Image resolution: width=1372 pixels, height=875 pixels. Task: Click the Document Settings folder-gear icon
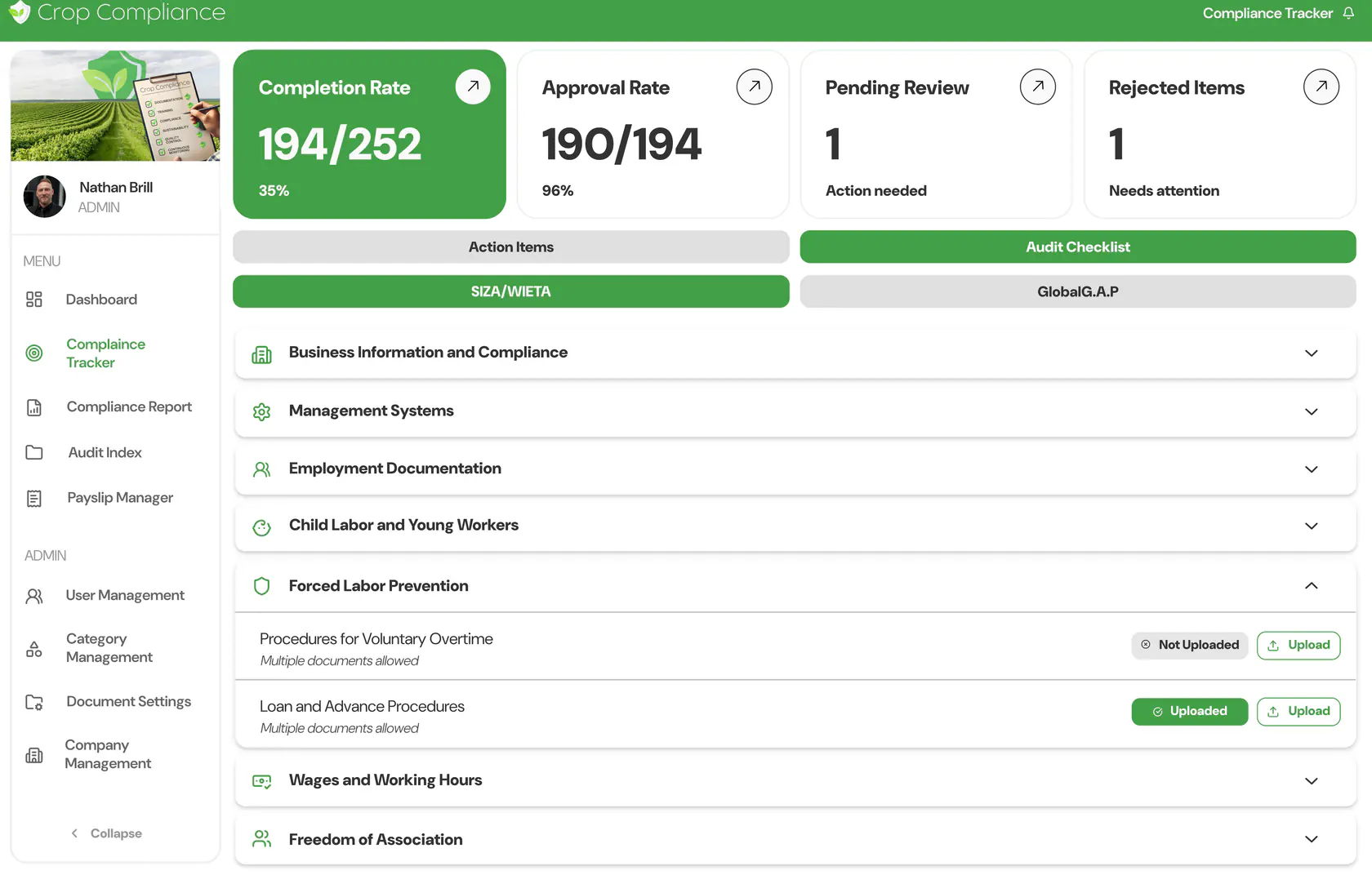(34, 702)
